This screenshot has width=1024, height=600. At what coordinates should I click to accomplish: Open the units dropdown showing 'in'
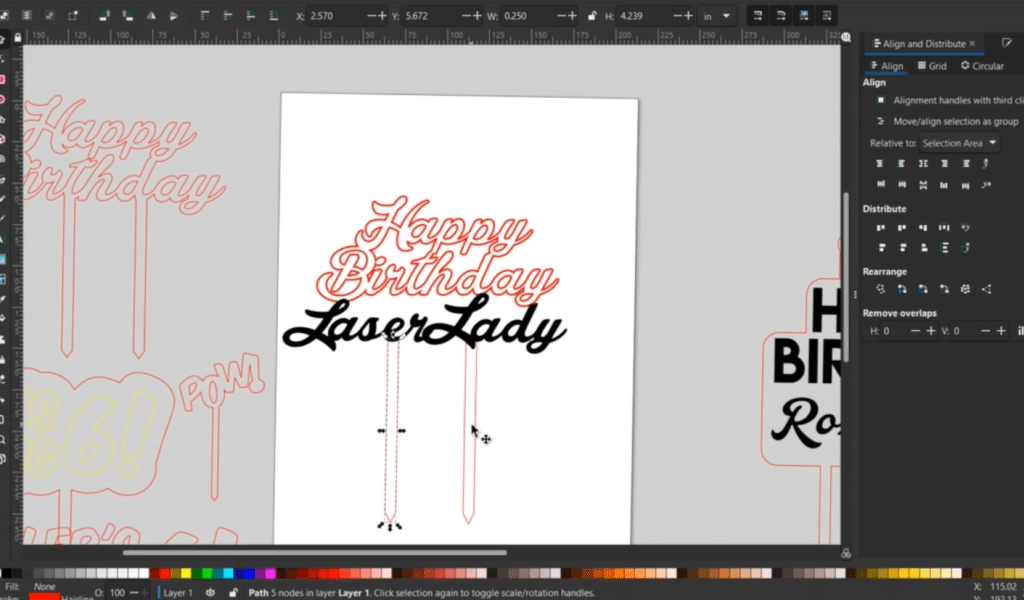click(718, 16)
